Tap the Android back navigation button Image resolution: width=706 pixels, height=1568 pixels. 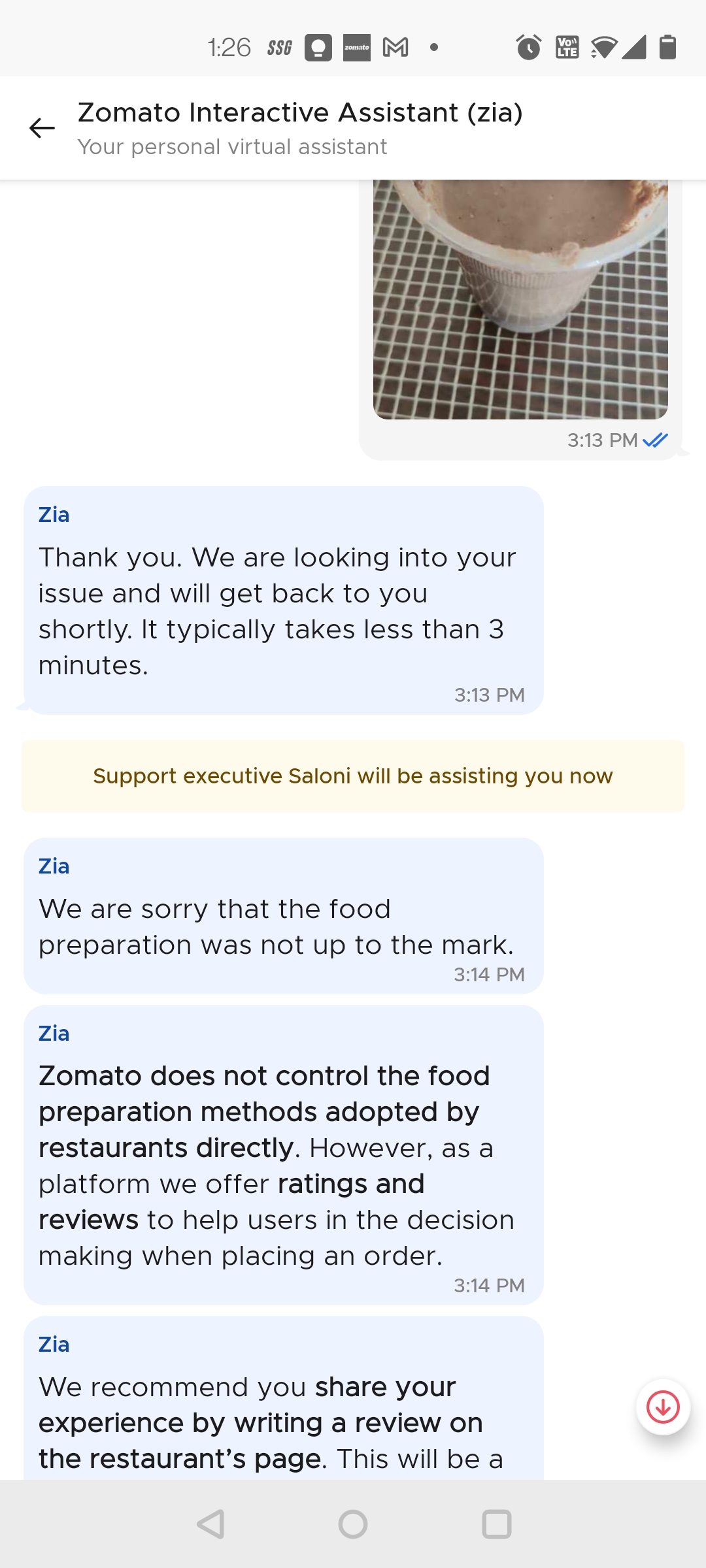(x=210, y=1524)
